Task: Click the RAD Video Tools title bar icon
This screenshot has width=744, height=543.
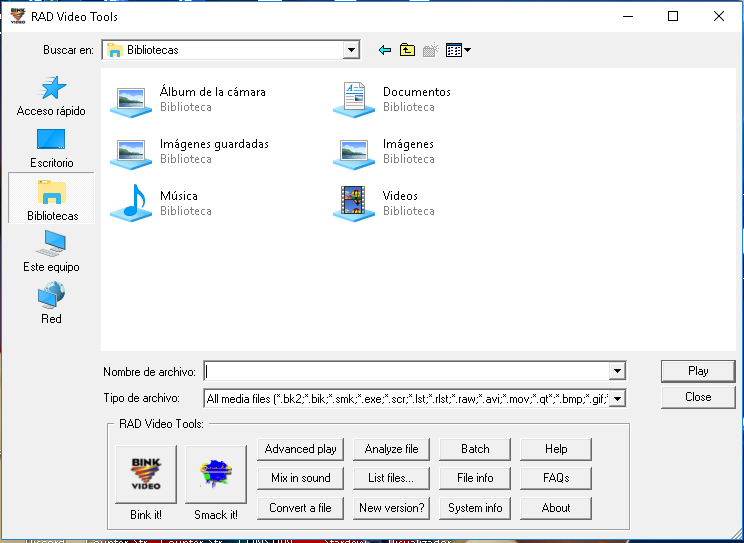Action: (x=18, y=16)
